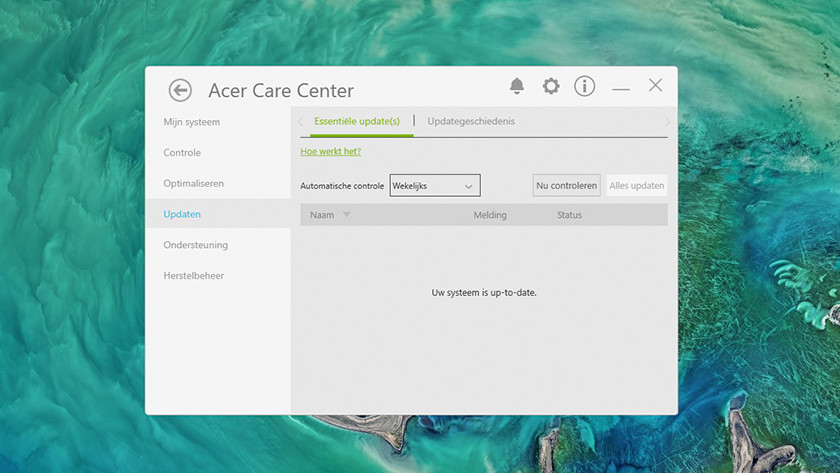Select the Updaten sidebar item
This screenshot has width=840, height=473.
coord(182,214)
